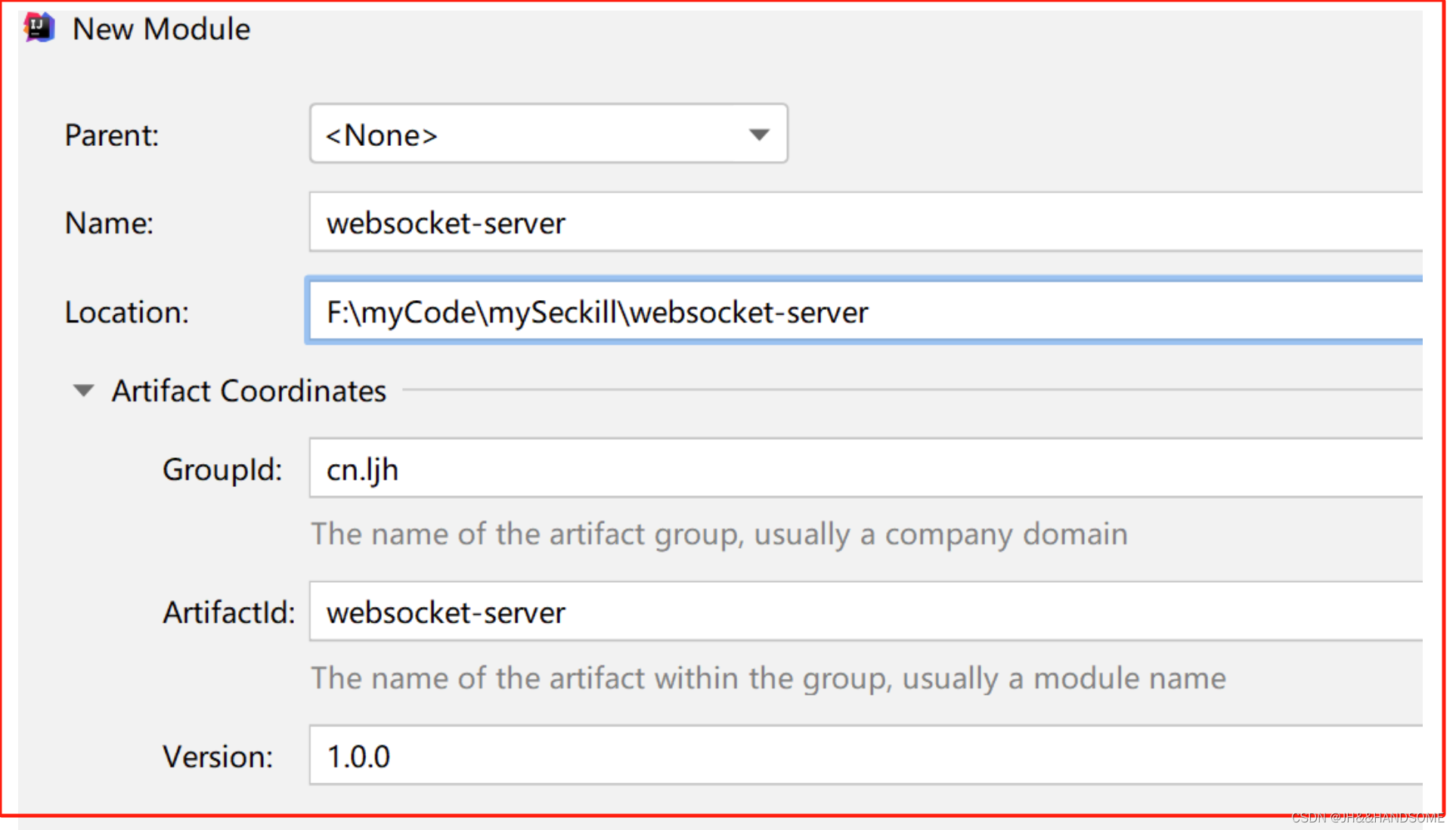The width and height of the screenshot is (1456, 830).
Task: Click the 'New Module' window title
Action: coord(161,29)
